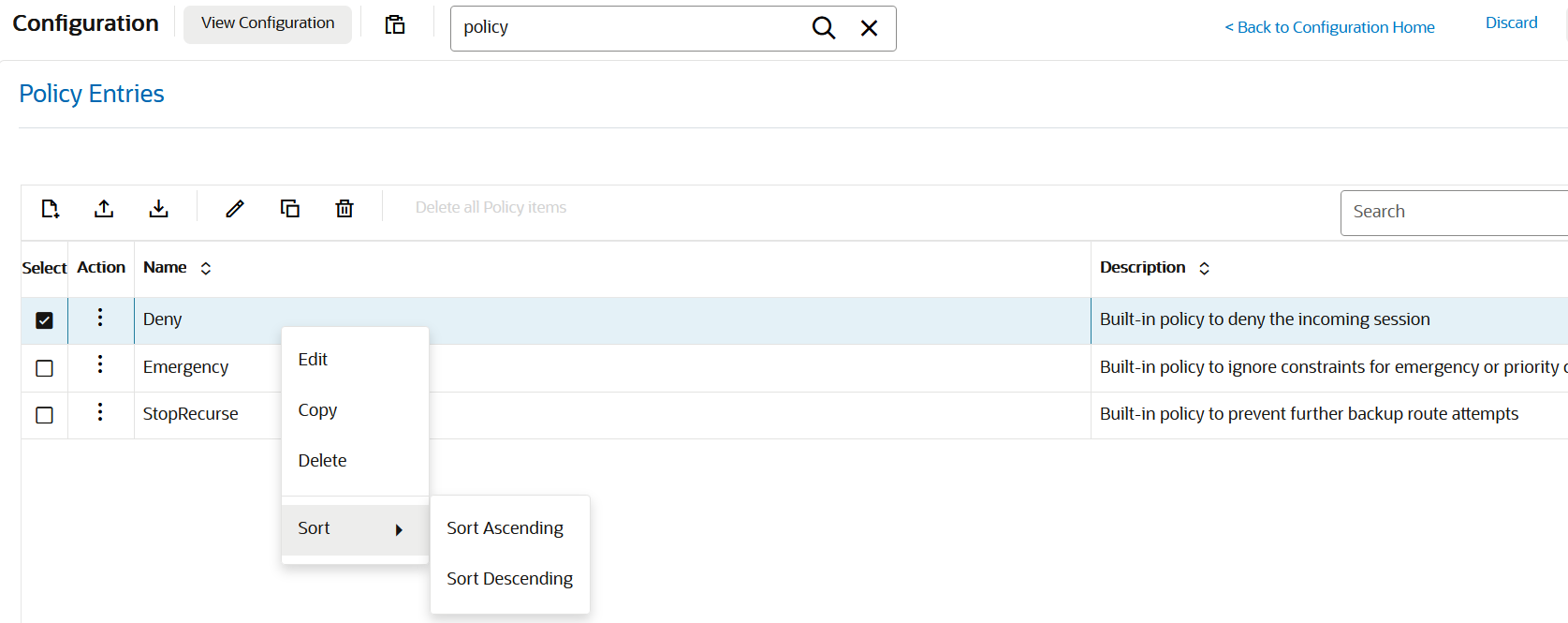Click the copy icon in table toolbar
This screenshot has width=1568, height=623.
point(290,208)
